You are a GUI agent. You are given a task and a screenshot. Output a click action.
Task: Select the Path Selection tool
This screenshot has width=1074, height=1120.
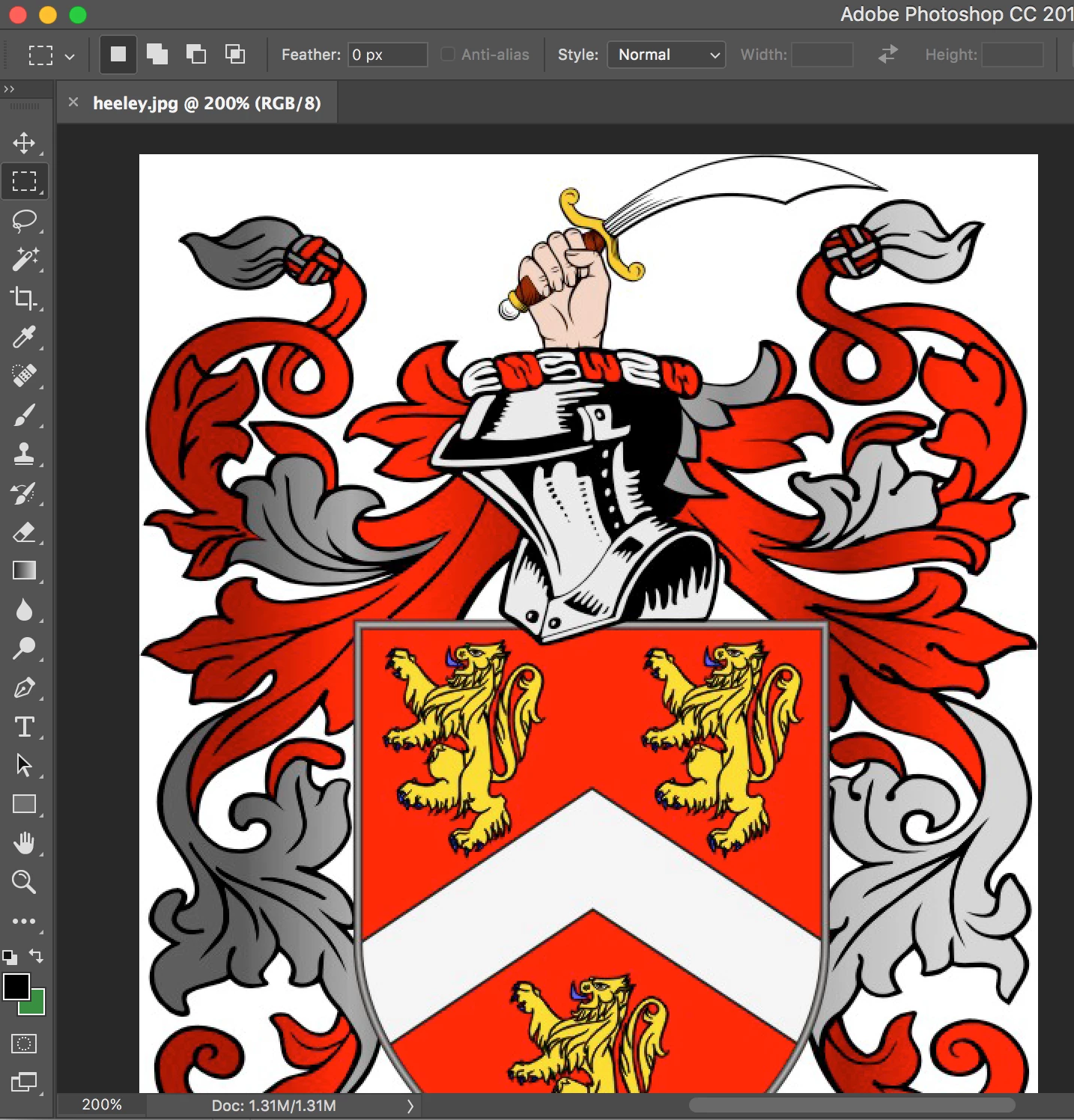pyautogui.click(x=24, y=765)
